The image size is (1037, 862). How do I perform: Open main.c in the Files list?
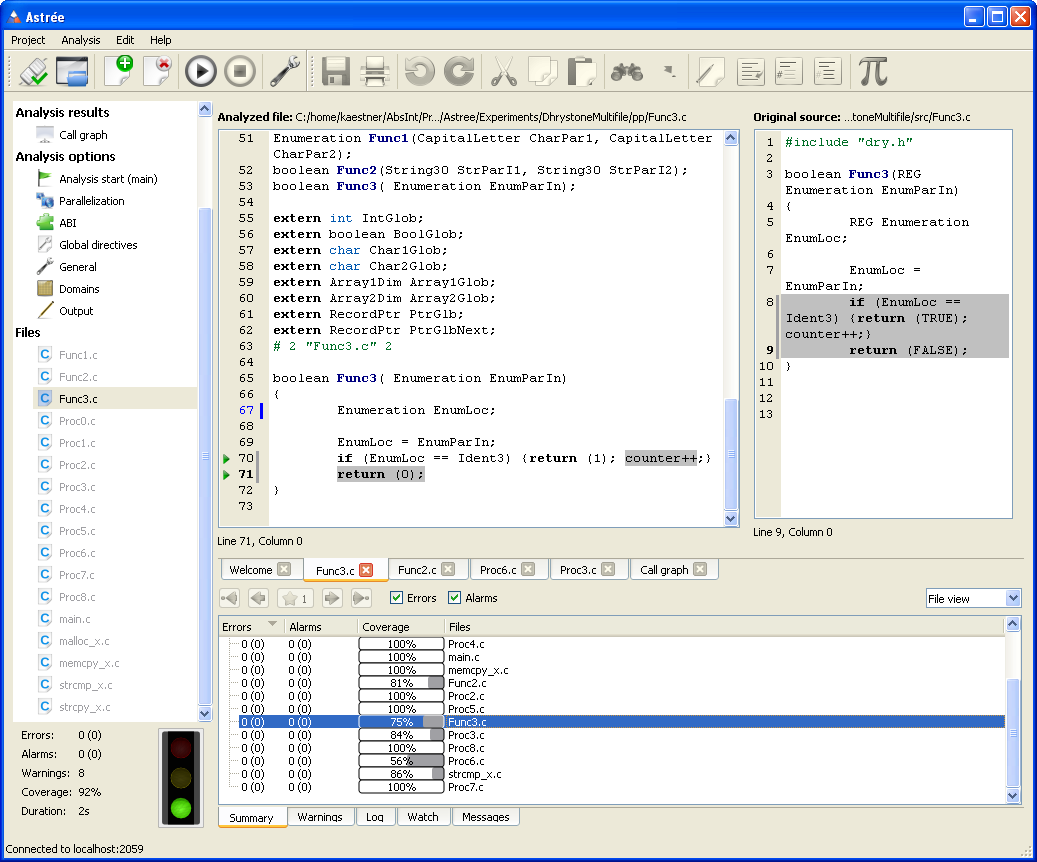tap(75, 619)
